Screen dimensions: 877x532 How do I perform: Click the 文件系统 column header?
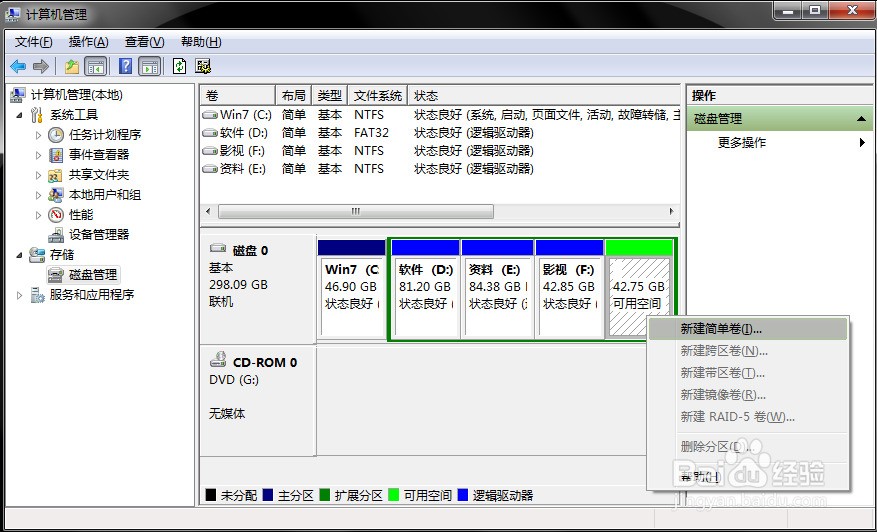coord(377,96)
